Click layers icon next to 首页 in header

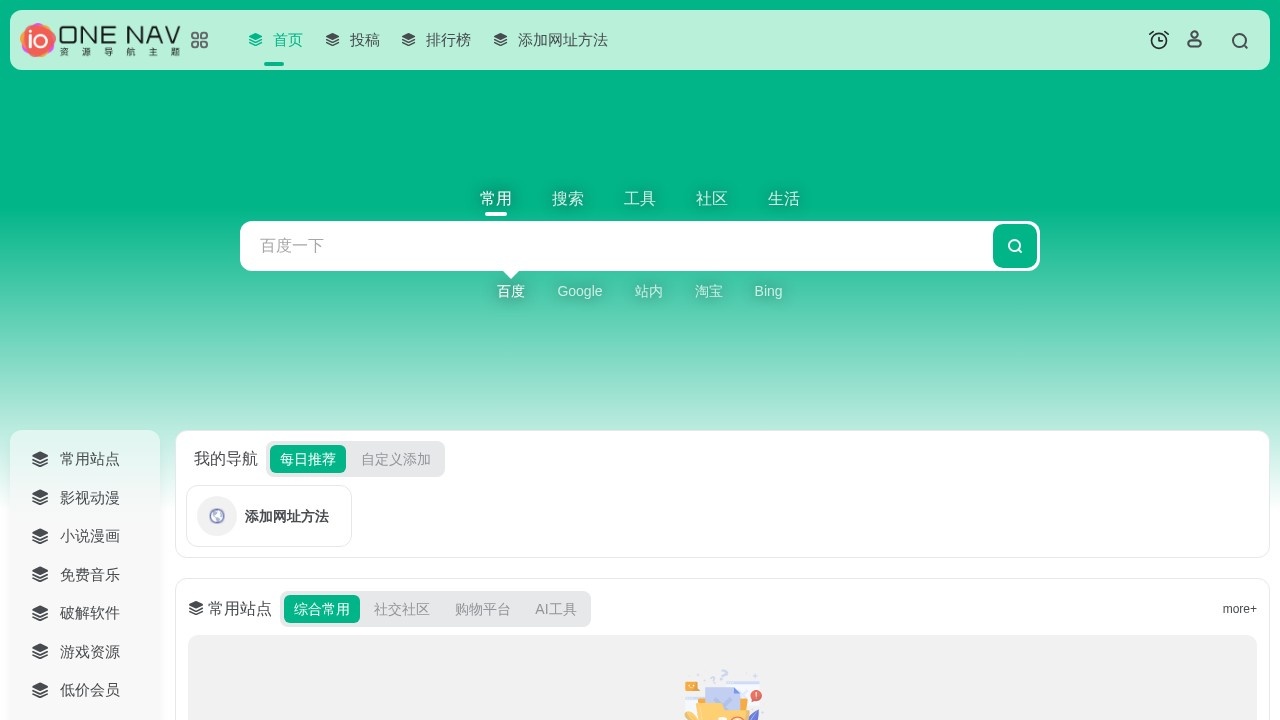[x=256, y=40]
